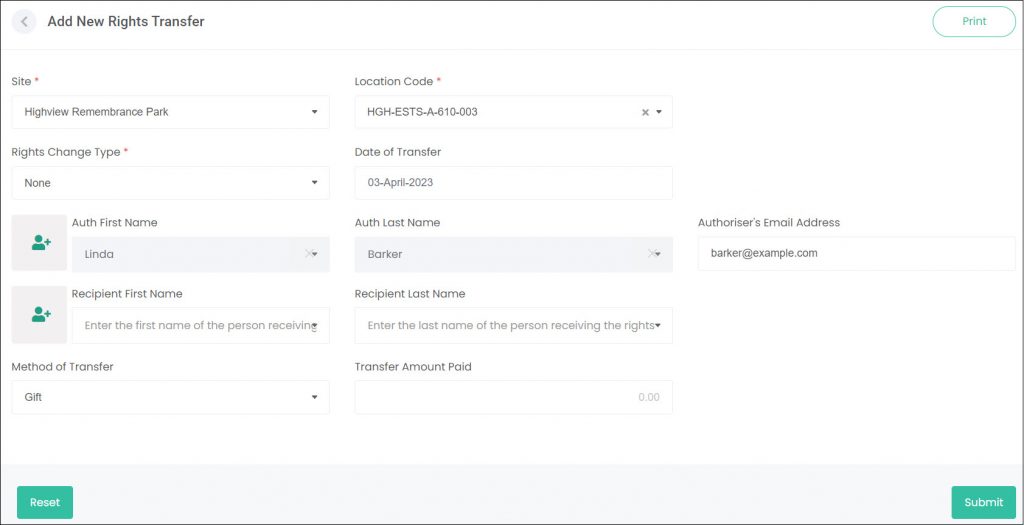Click the Print button
Screen dimensions: 1024x525
coord(974,22)
